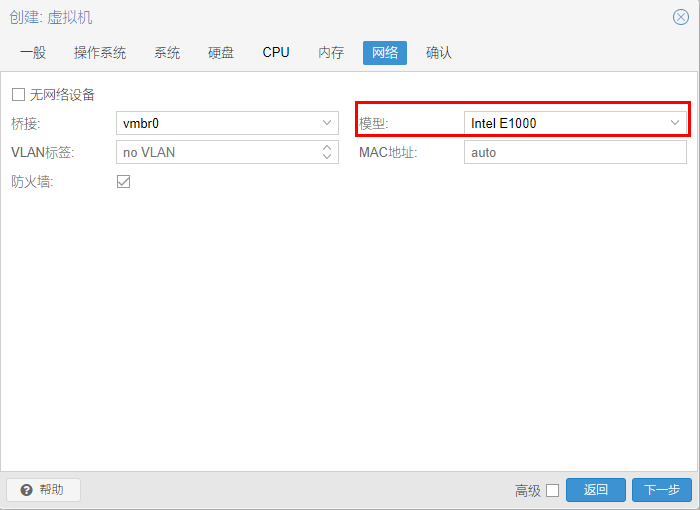Click the 无网络设备 label text
The width and height of the screenshot is (700, 510).
click(x=62, y=95)
